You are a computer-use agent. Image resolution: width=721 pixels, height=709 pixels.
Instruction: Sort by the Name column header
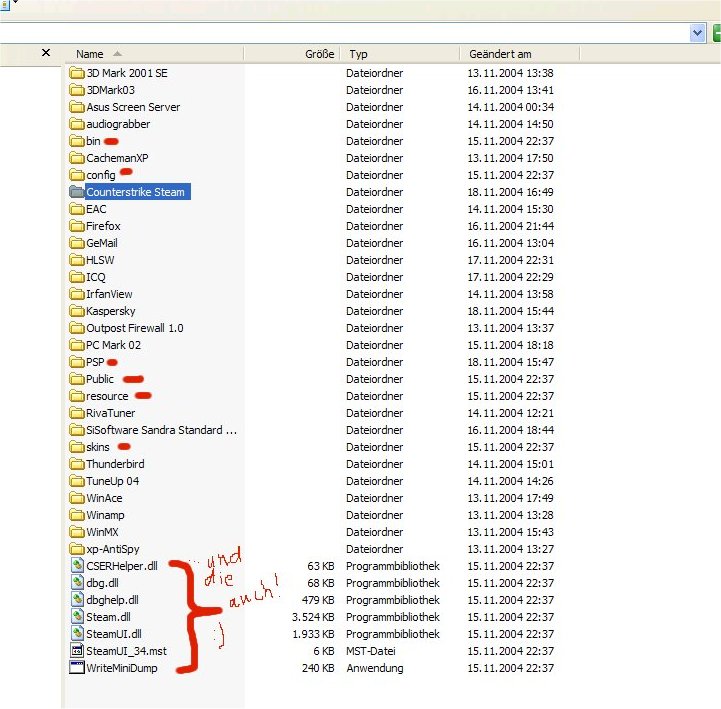click(x=156, y=54)
